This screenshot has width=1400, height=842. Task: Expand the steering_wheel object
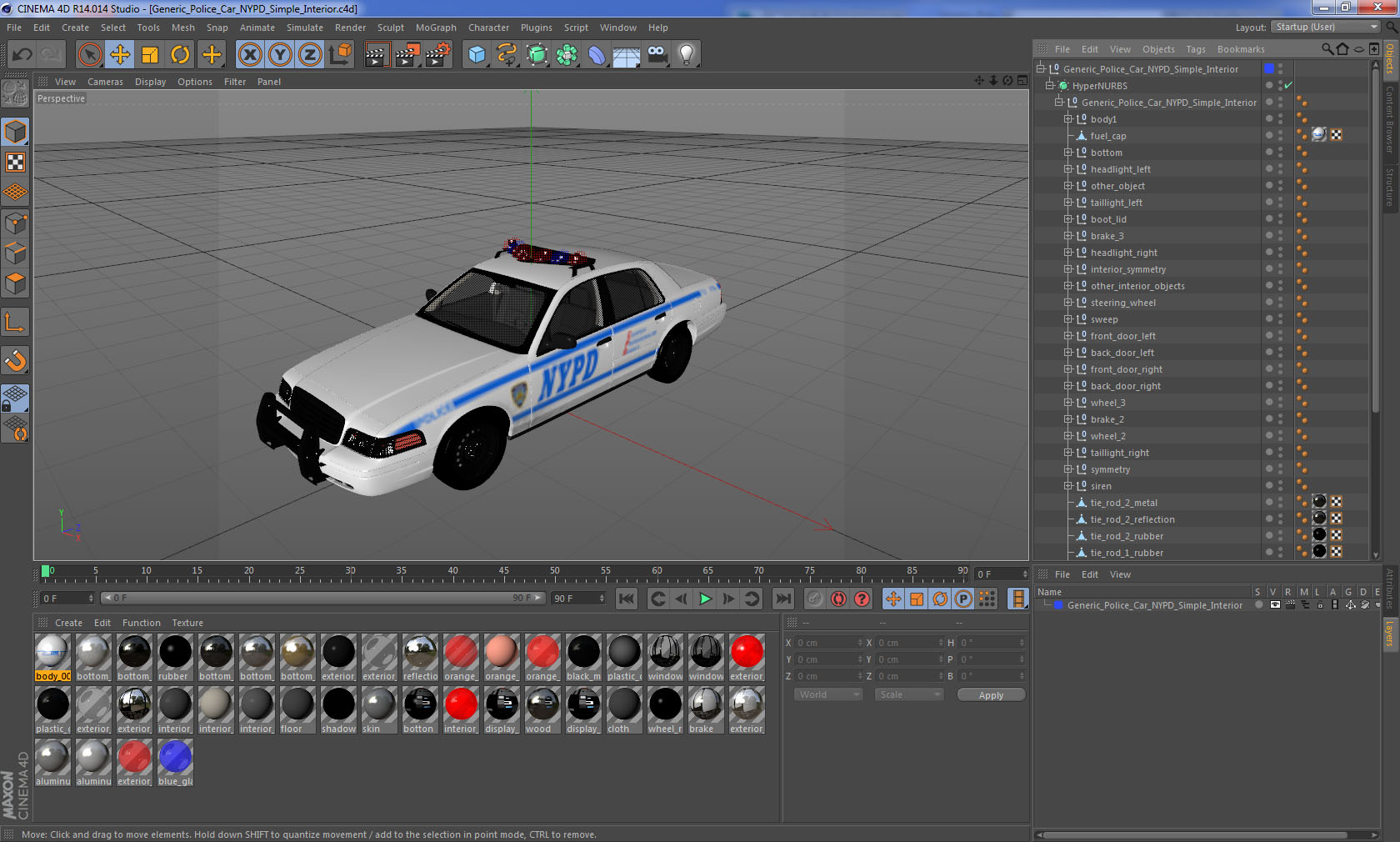[1068, 303]
